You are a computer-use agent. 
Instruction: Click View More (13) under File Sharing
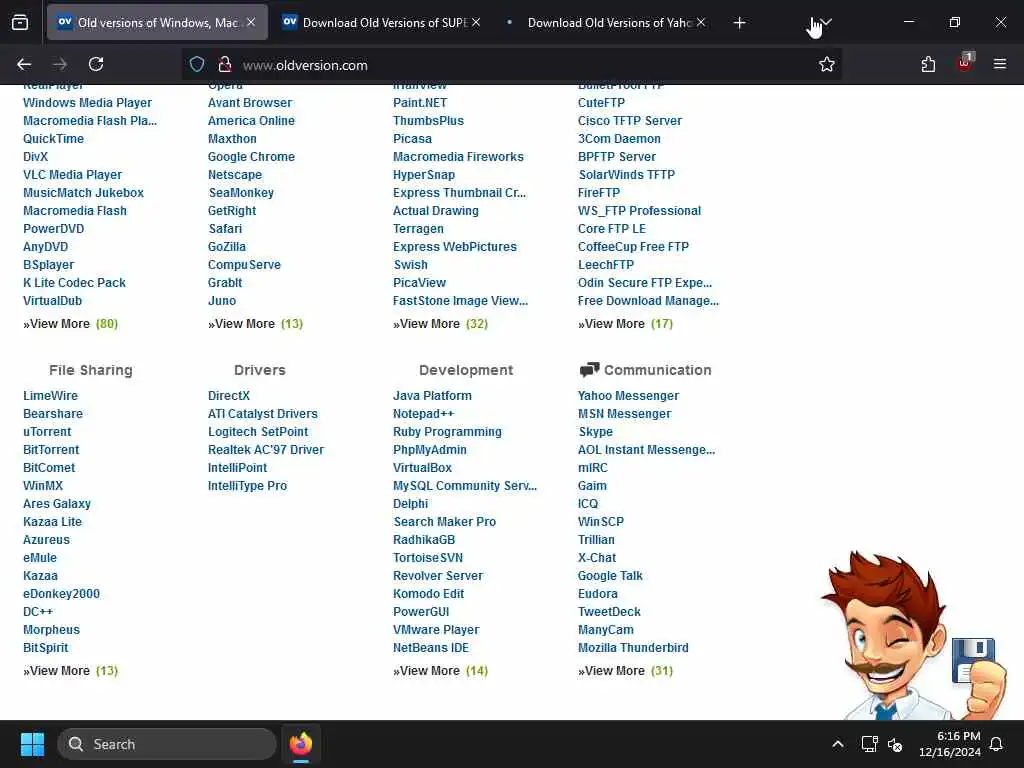(x=71, y=671)
